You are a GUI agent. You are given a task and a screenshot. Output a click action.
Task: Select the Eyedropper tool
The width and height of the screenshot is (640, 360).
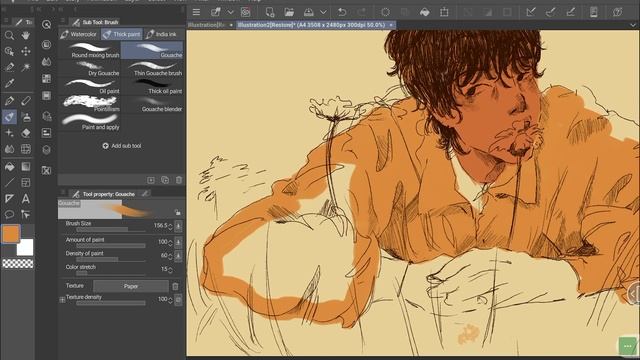point(9,83)
